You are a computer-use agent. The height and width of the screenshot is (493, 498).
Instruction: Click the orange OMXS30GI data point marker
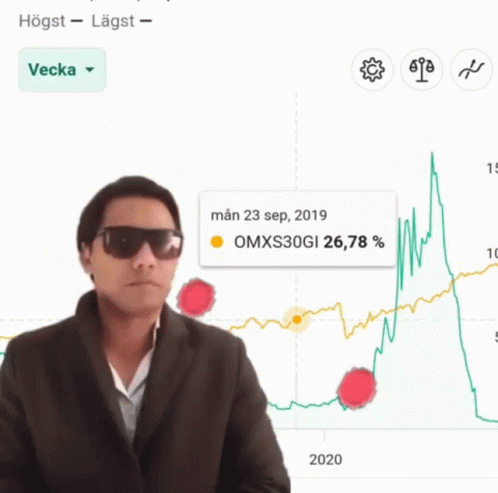[x=297, y=320]
